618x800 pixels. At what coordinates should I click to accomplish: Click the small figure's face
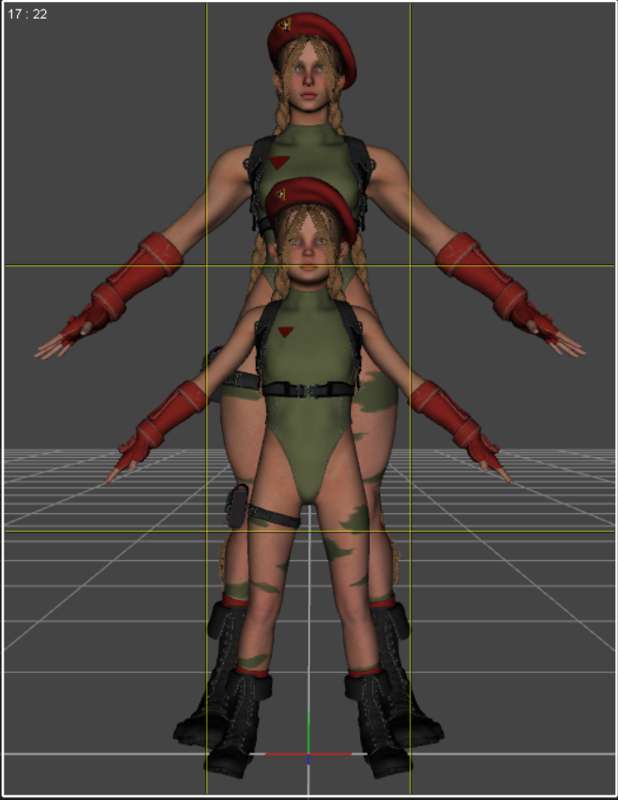coord(308,250)
